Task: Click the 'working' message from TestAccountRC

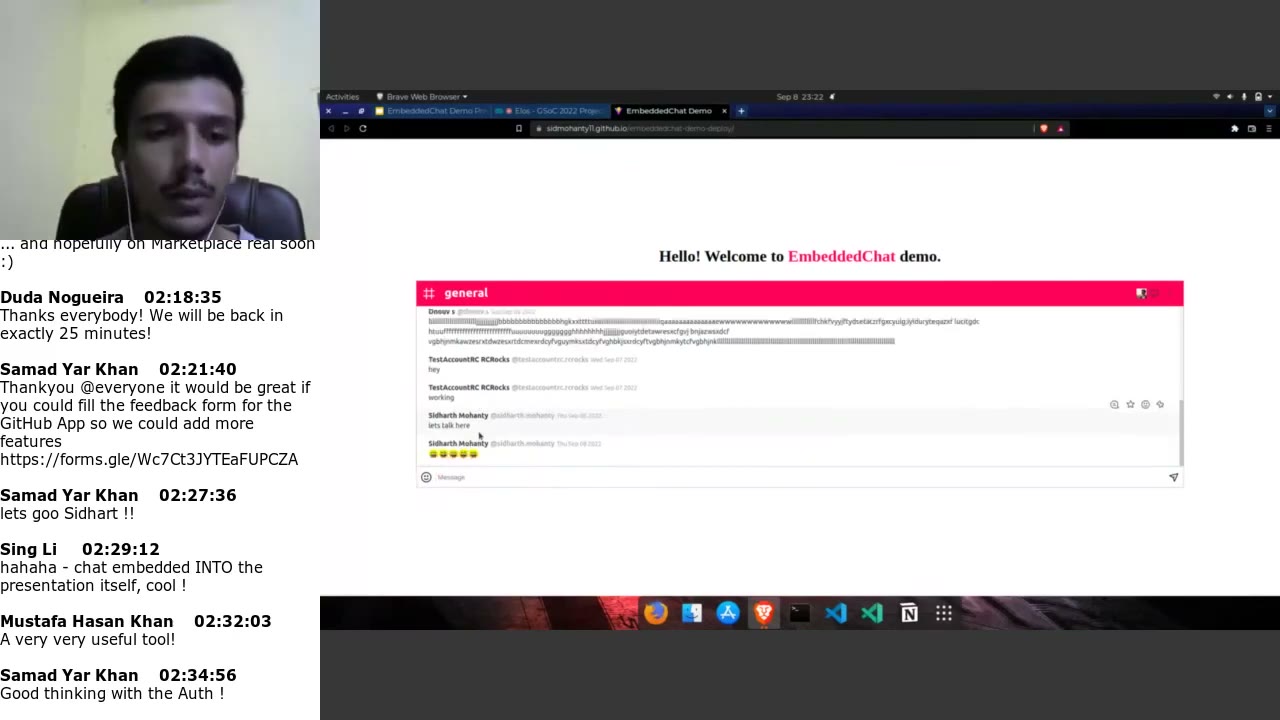Action: (441, 397)
